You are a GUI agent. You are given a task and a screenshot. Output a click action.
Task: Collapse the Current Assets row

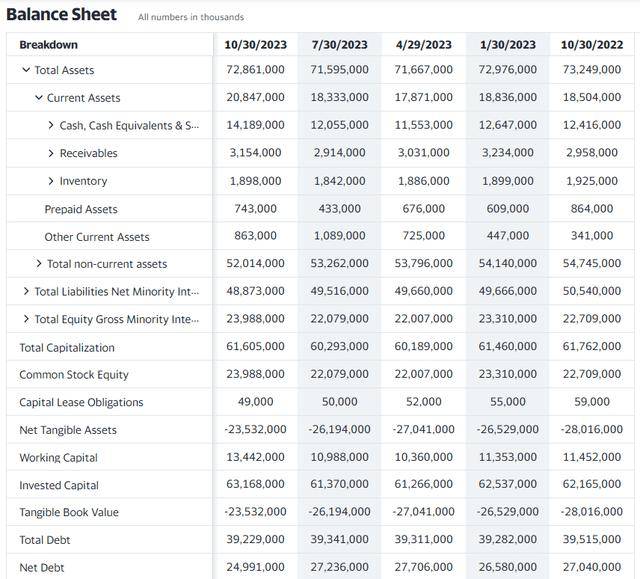pos(39,98)
